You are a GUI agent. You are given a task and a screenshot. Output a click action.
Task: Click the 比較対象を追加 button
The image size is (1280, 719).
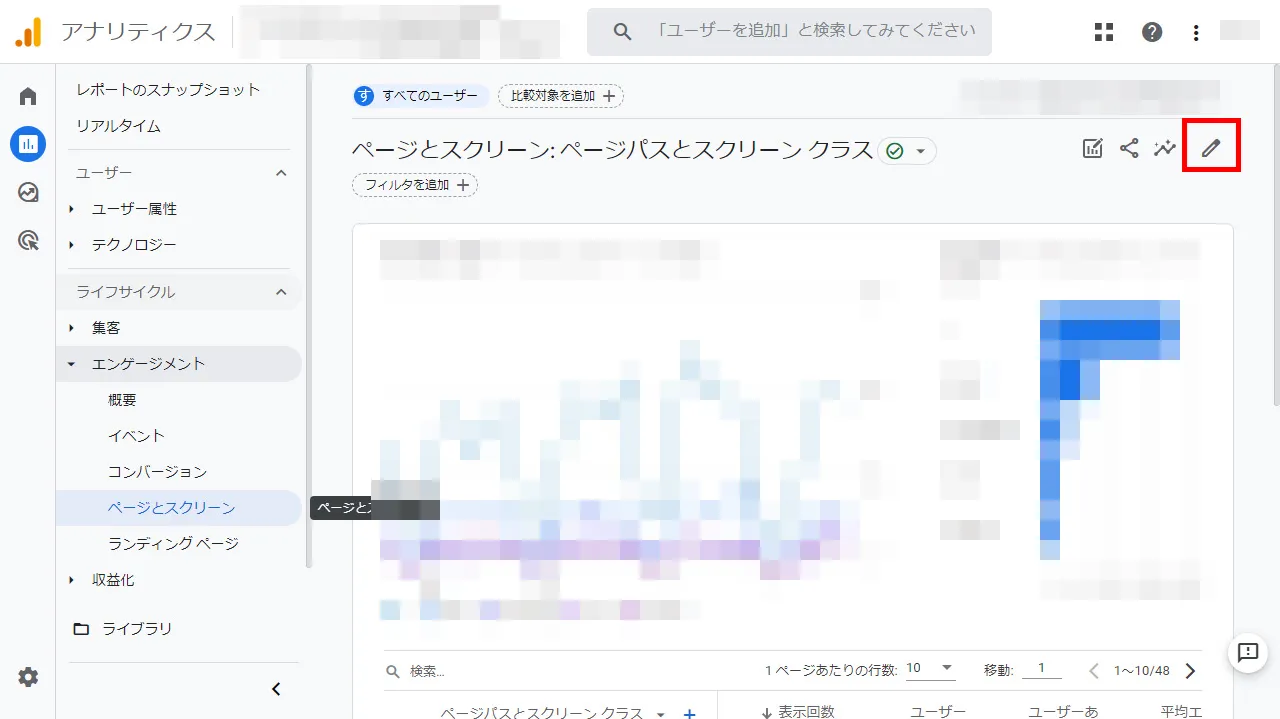coord(560,95)
